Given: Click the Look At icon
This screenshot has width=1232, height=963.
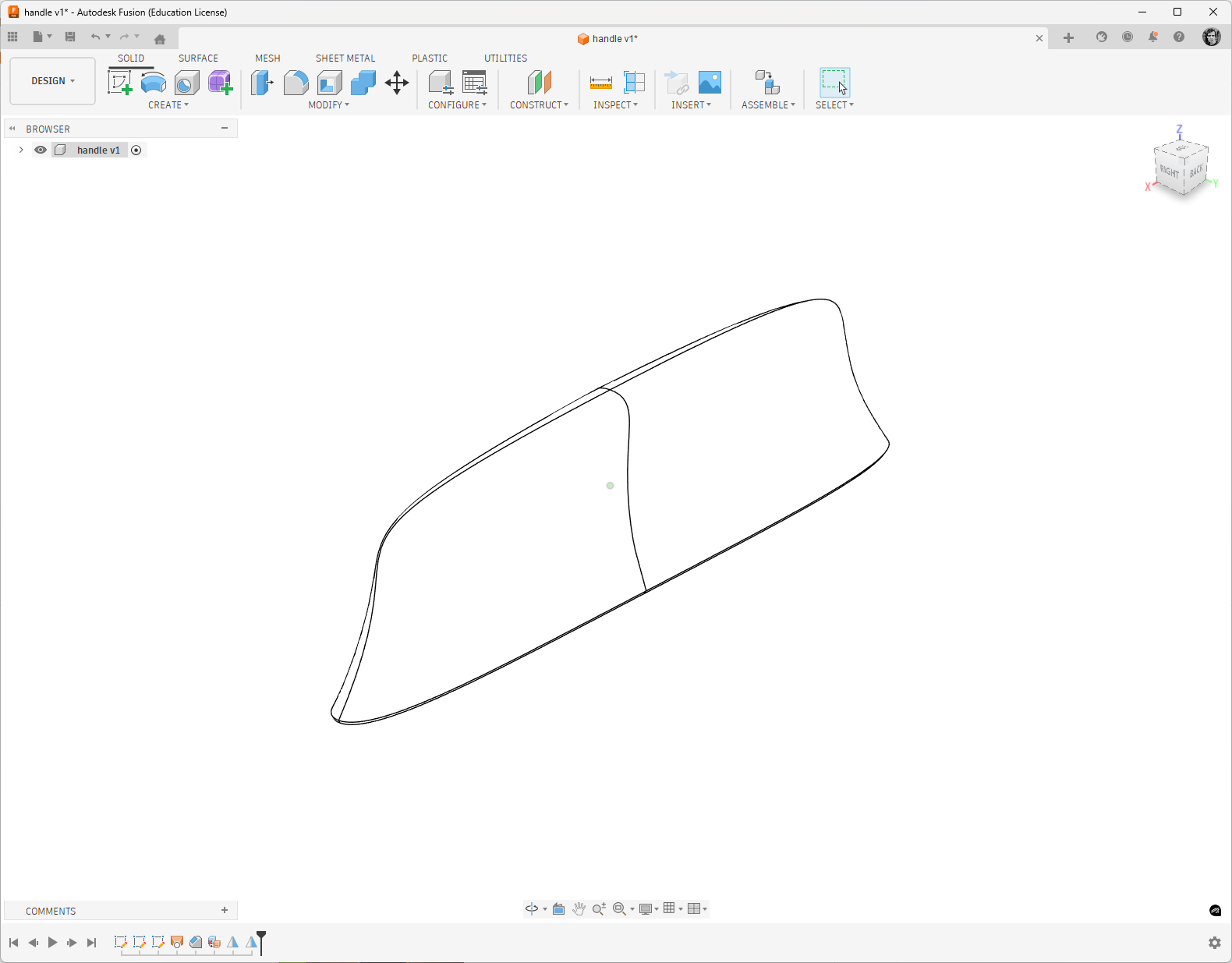Looking at the screenshot, I should click(x=558, y=908).
